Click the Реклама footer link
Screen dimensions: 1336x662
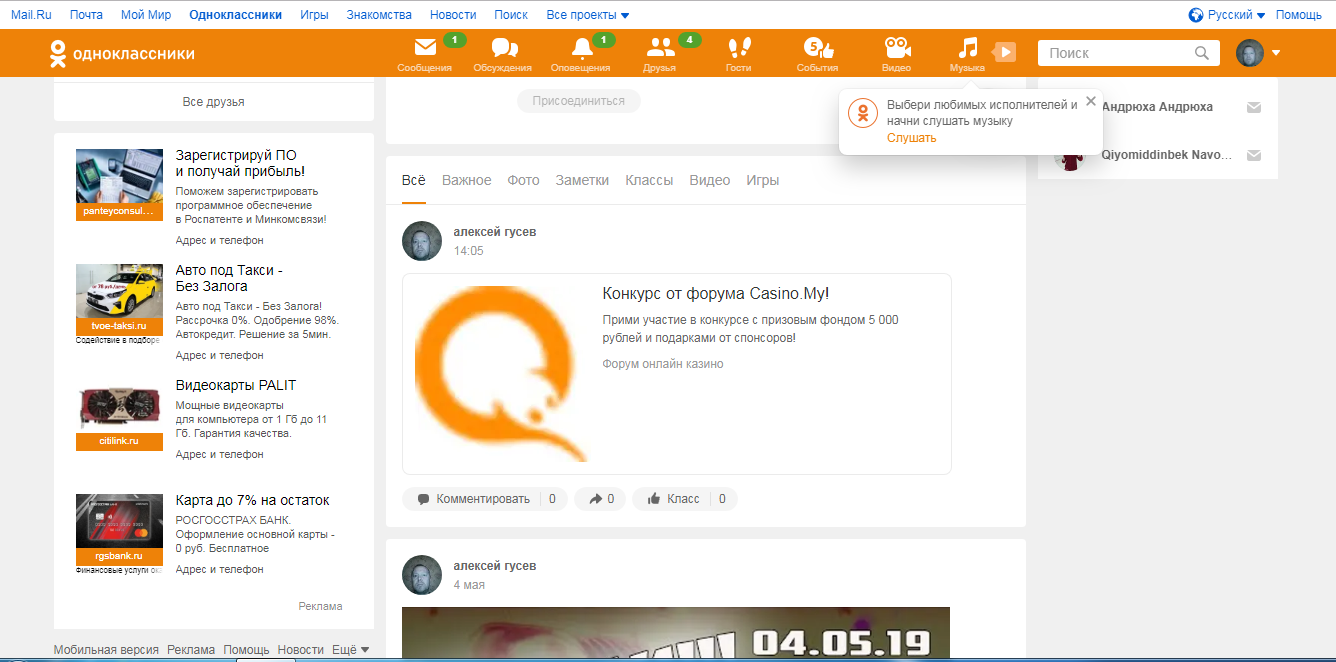[191, 650]
